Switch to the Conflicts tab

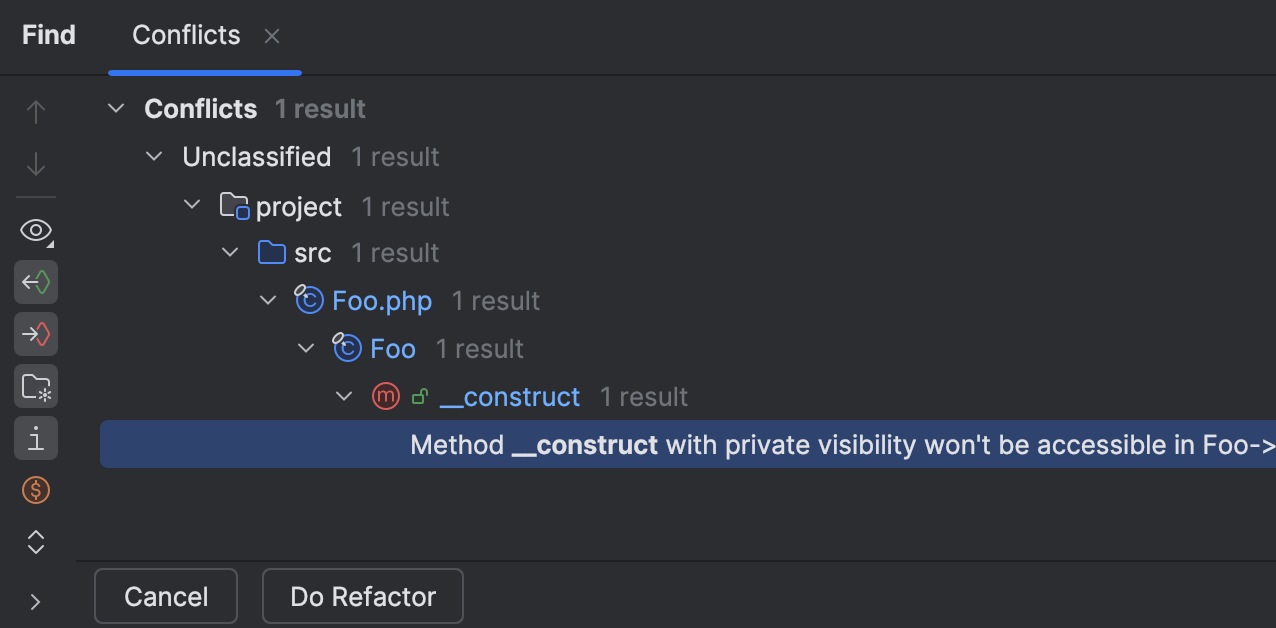pyautogui.click(x=186, y=35)
